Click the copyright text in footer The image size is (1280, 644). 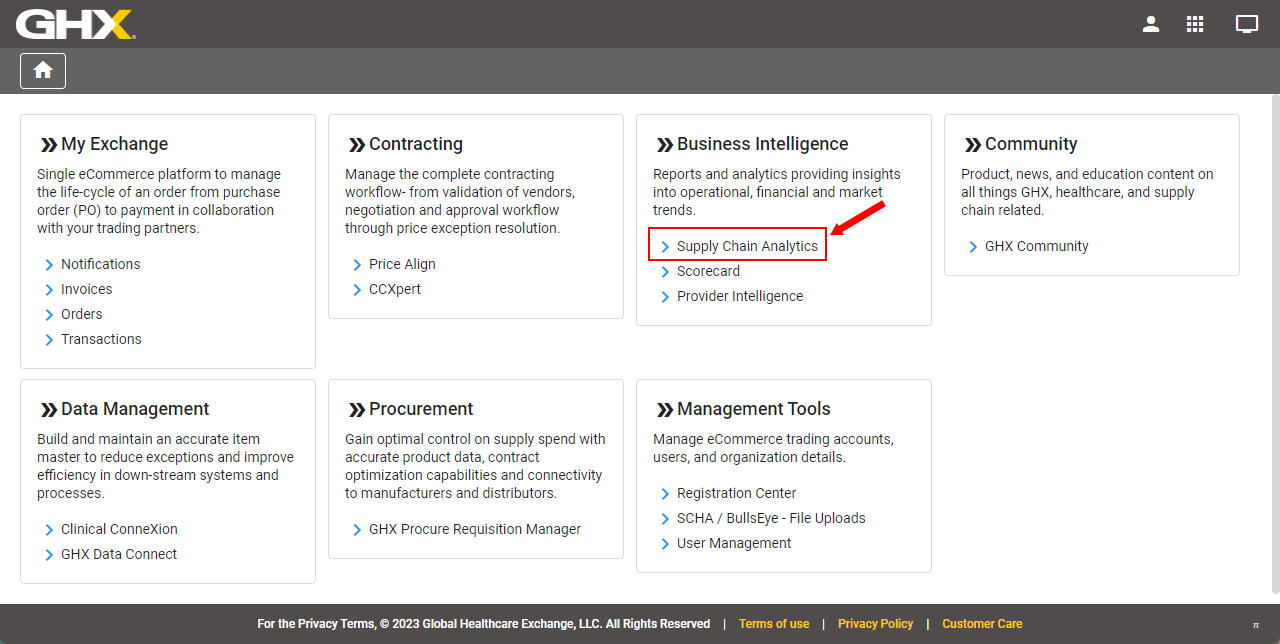coord(483,624)
